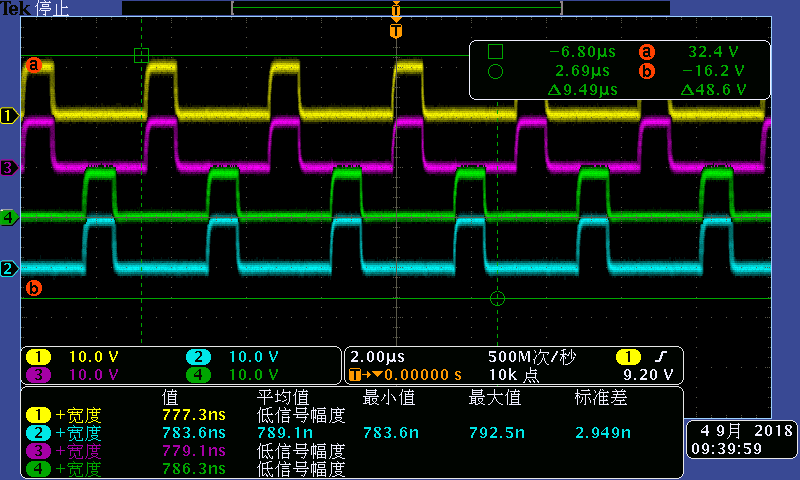Click the channel 4 ground marker on left edge
Image resolution: width=800 pixels, height=480 pixels.
tap(9, 217)
